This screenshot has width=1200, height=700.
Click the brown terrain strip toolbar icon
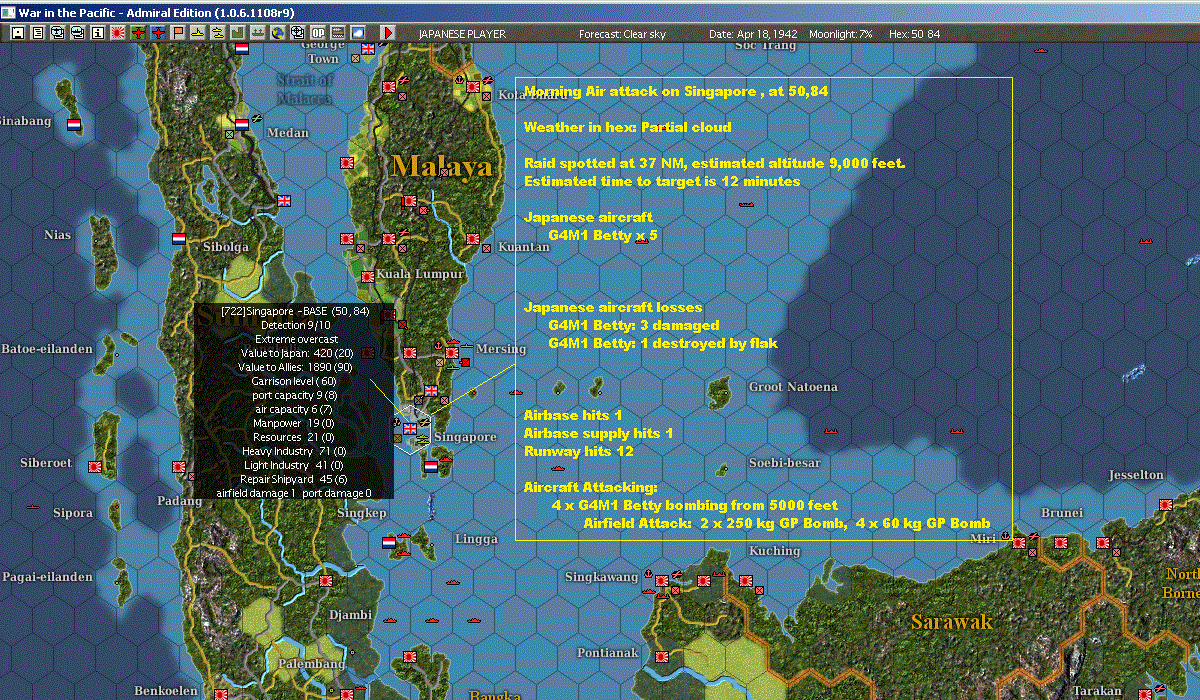(x=337, y=33)
